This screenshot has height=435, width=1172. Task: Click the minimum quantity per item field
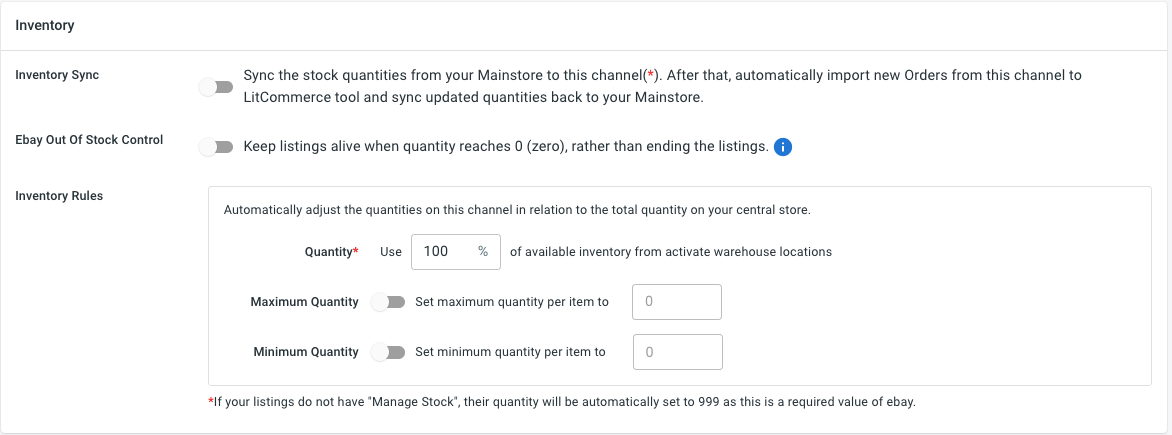(678, 352)
